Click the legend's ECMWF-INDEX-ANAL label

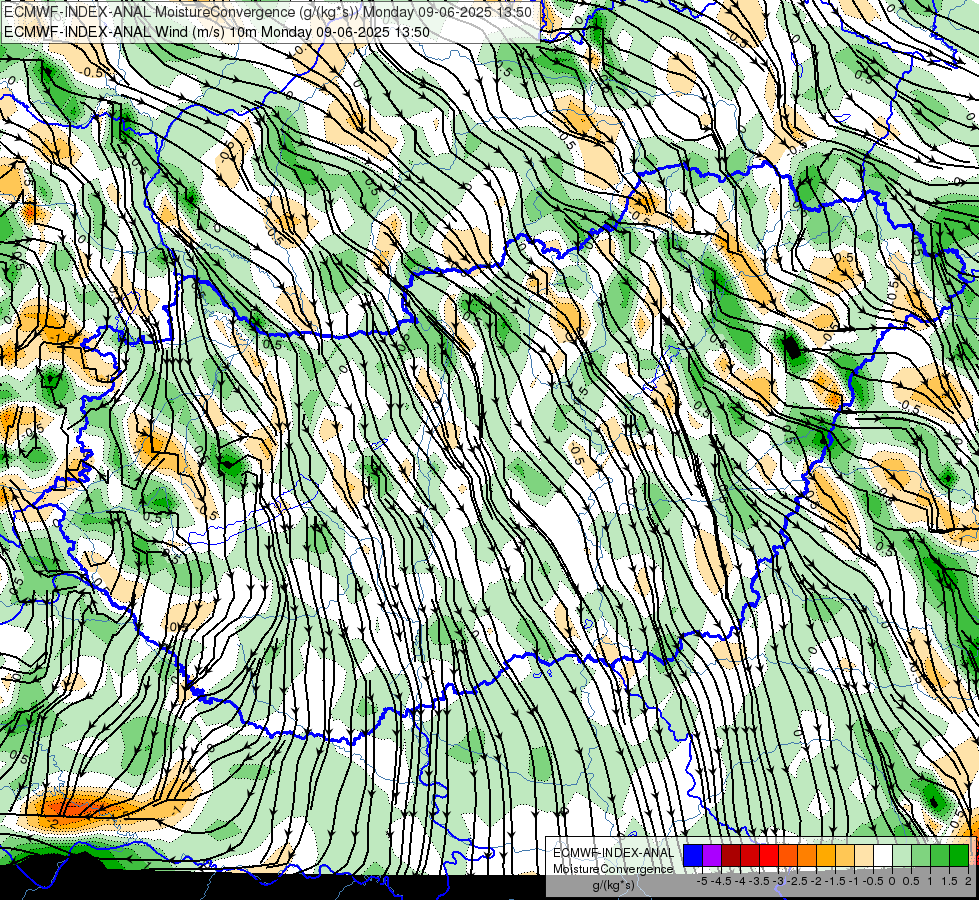pyautogui.click(x=613, y=853)
